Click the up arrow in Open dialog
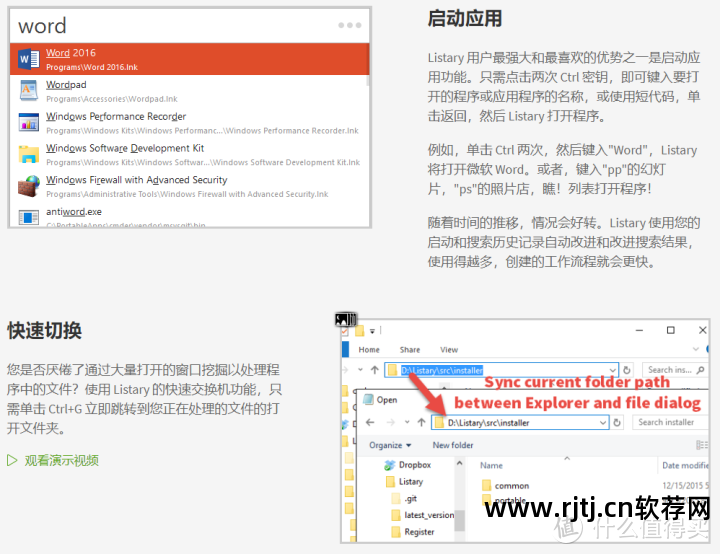The width and height of the screenshot is (720, 554). (x=422, y=422)
